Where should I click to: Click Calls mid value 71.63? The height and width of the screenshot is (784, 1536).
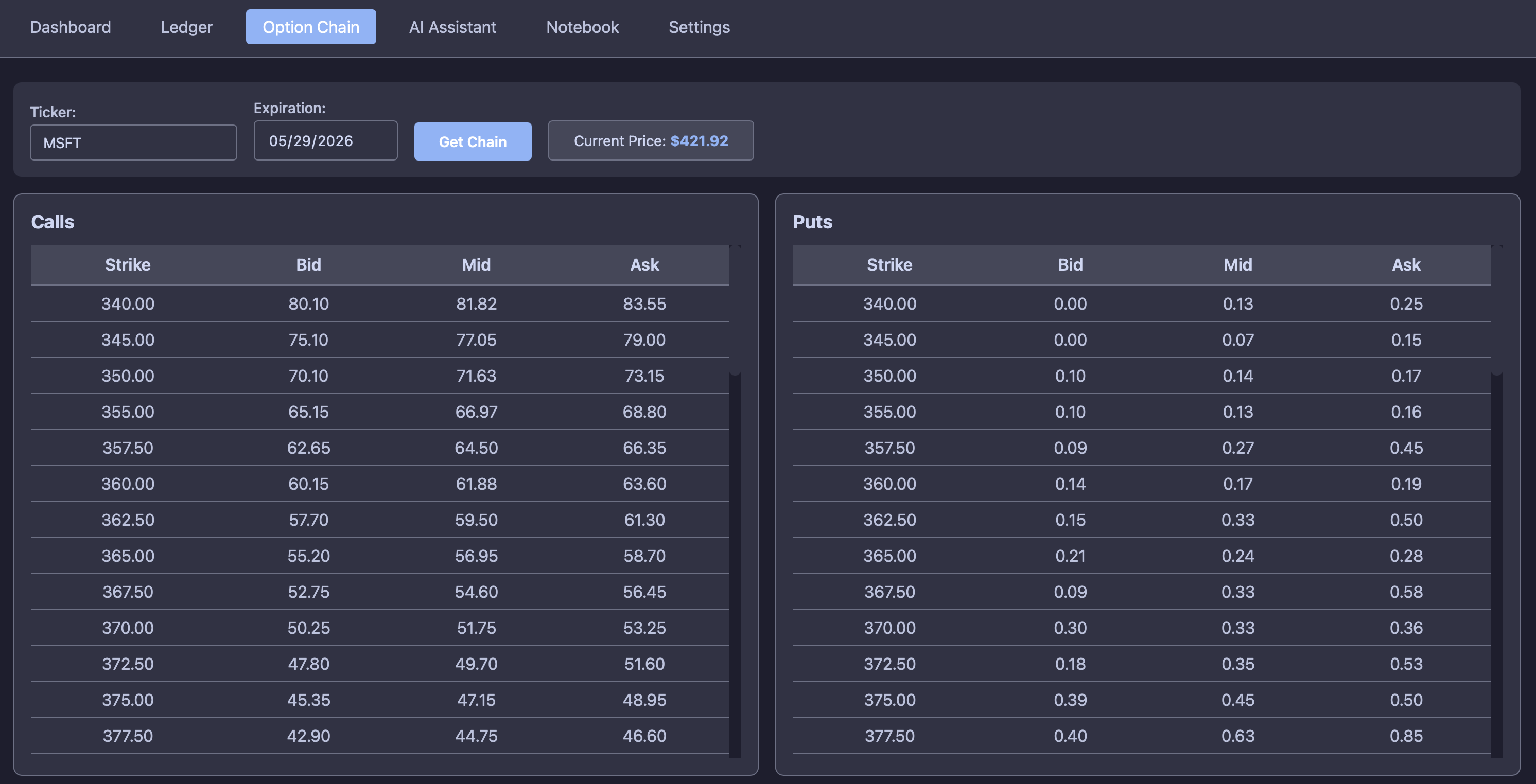coord(477,376)
